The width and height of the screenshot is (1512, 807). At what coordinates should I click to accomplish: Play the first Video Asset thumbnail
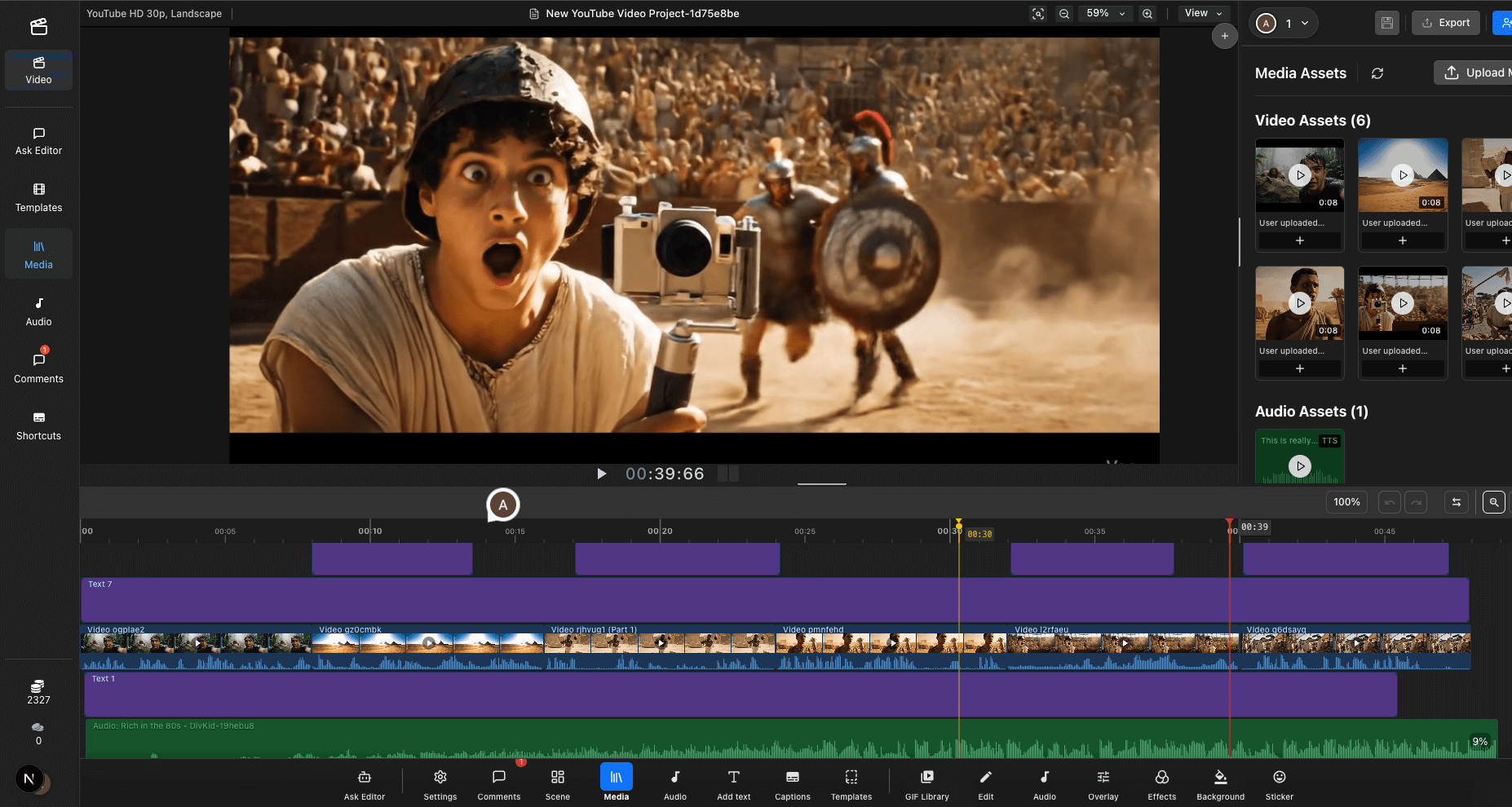pos(1299,174)
